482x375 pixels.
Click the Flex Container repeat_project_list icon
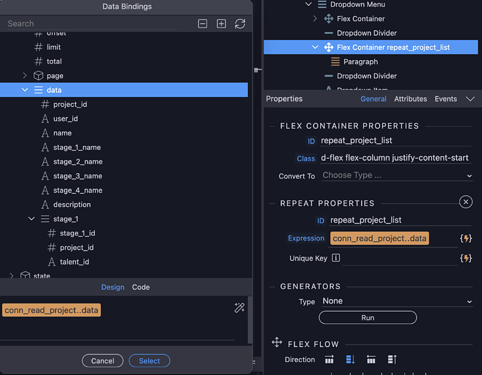coord(329,47)
